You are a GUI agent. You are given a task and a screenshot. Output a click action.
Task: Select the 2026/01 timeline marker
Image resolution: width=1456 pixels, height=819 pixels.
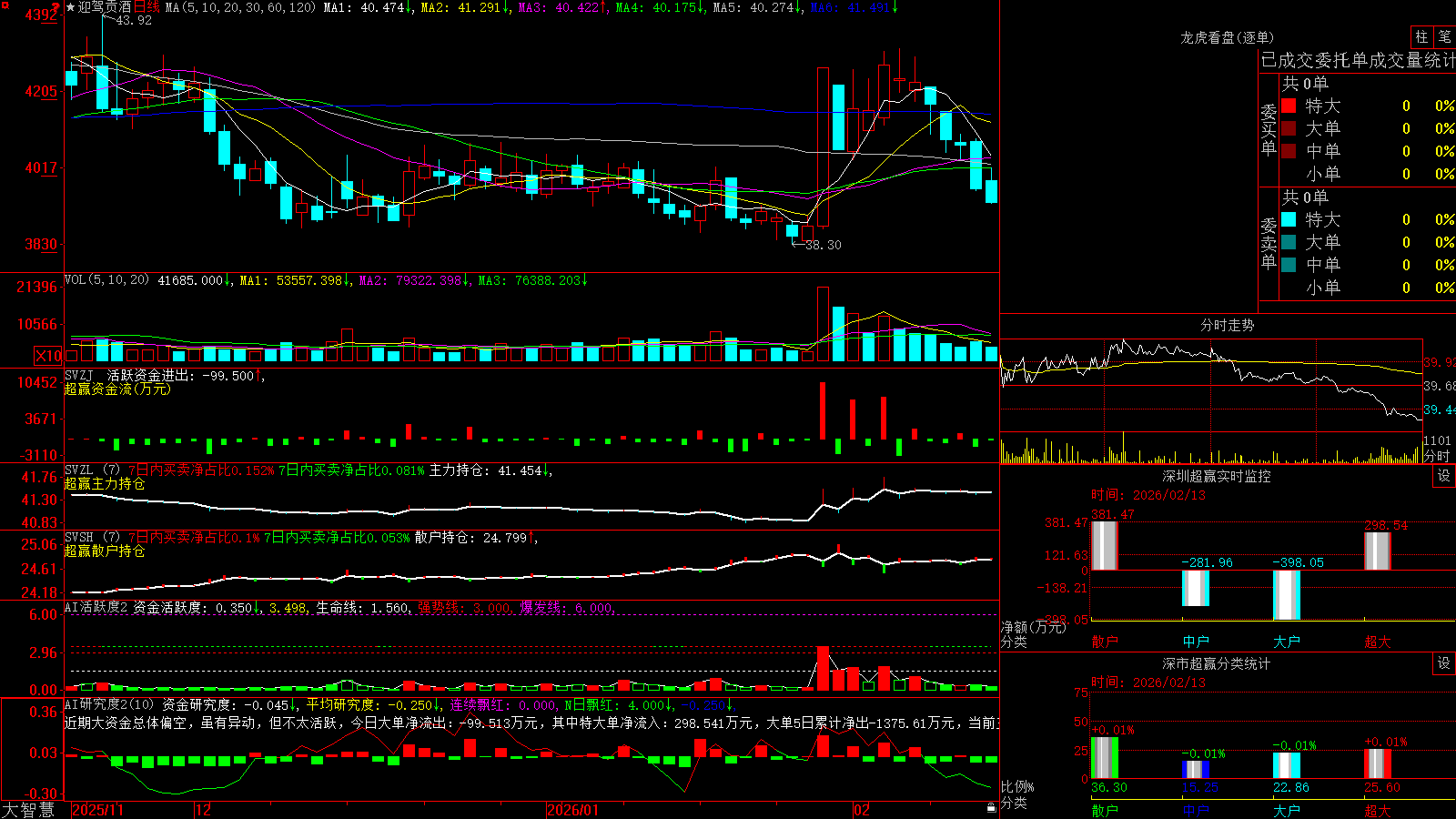pyautogui.click(x=573, y=810)
